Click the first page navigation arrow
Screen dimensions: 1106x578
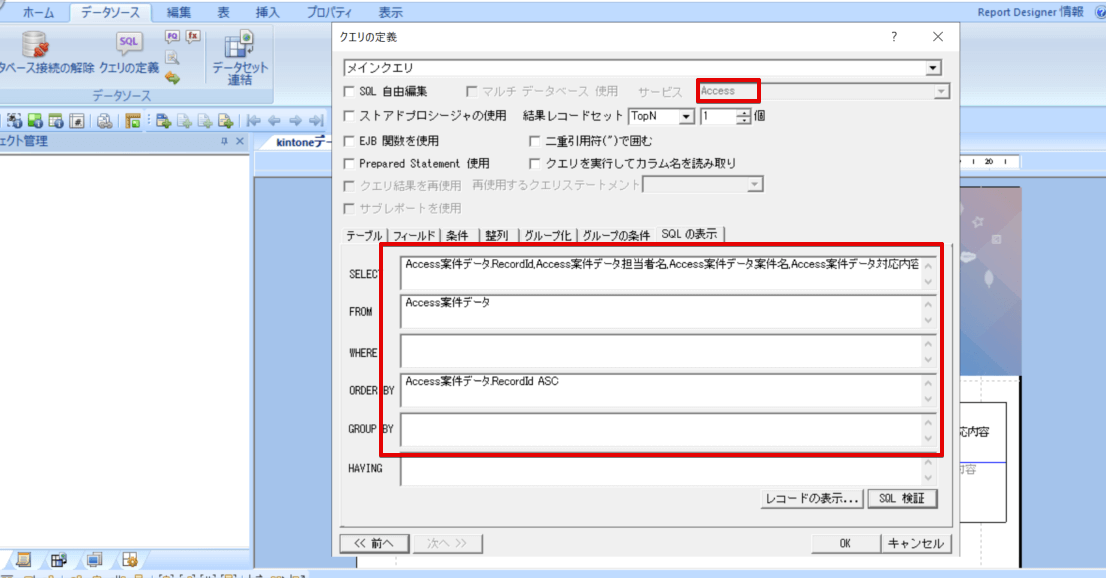click(254, 121)
